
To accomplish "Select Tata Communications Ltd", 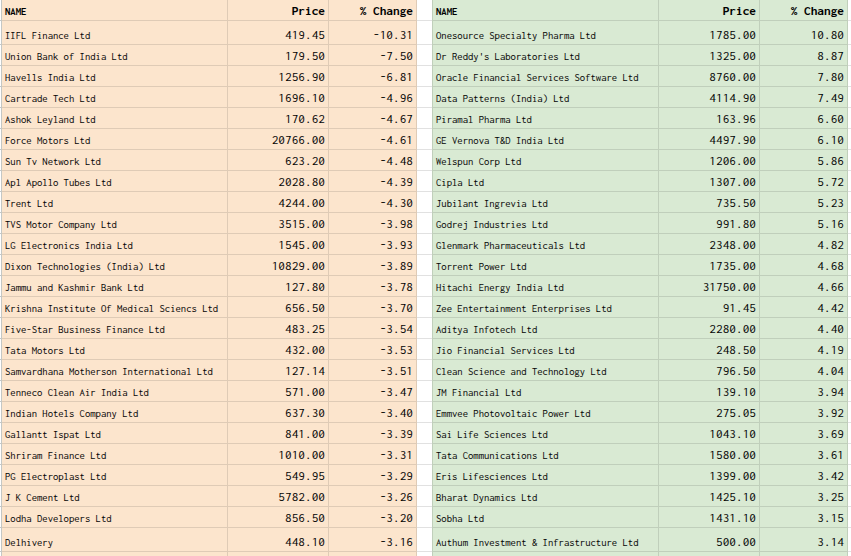I will click(x=497, y=456).
